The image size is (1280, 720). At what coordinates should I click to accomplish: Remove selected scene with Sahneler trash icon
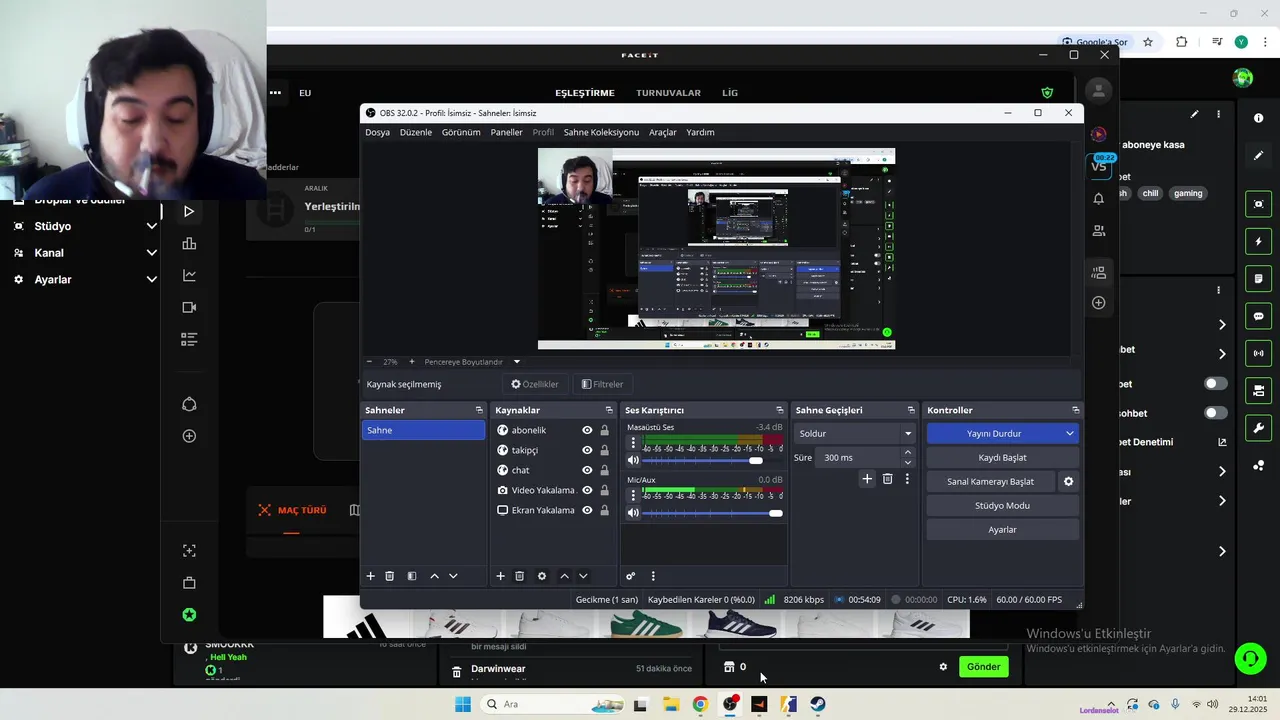[x=390, y=576]
